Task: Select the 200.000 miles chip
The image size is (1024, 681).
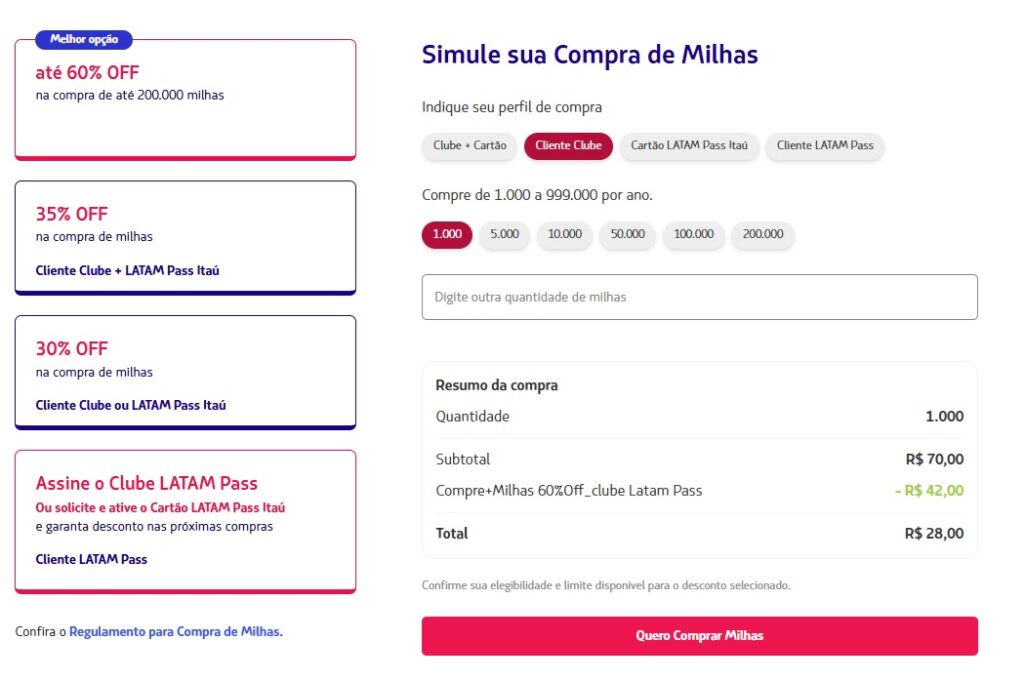Action: (763, 235)
